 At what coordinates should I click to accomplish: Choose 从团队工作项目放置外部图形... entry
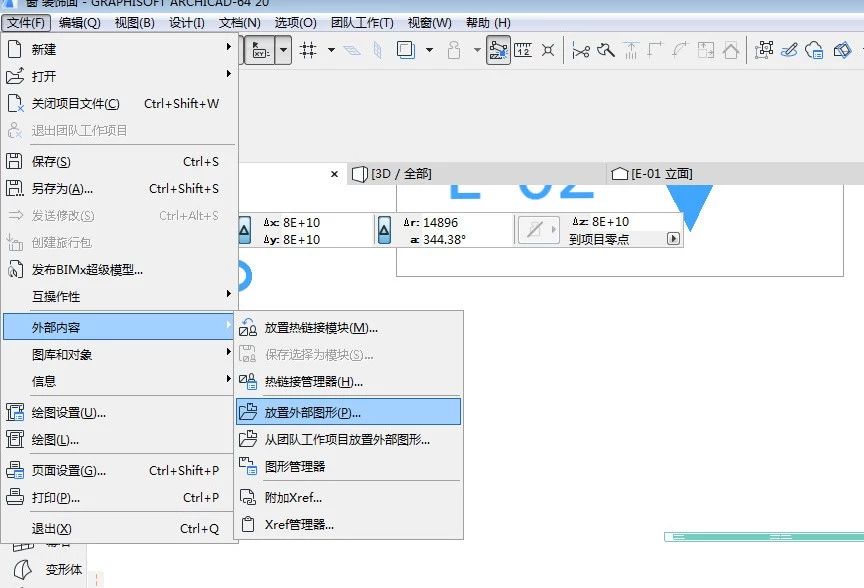click(x=348, y=439)
